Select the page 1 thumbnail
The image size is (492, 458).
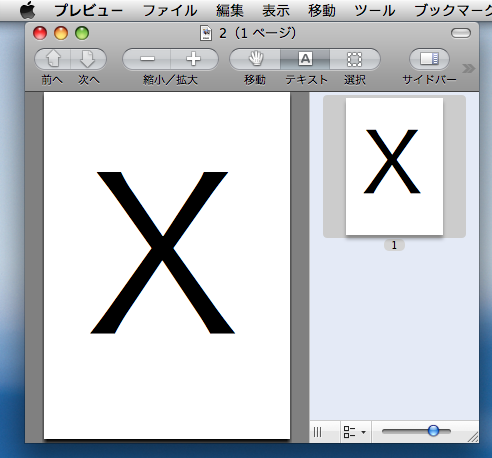[394, 166]
